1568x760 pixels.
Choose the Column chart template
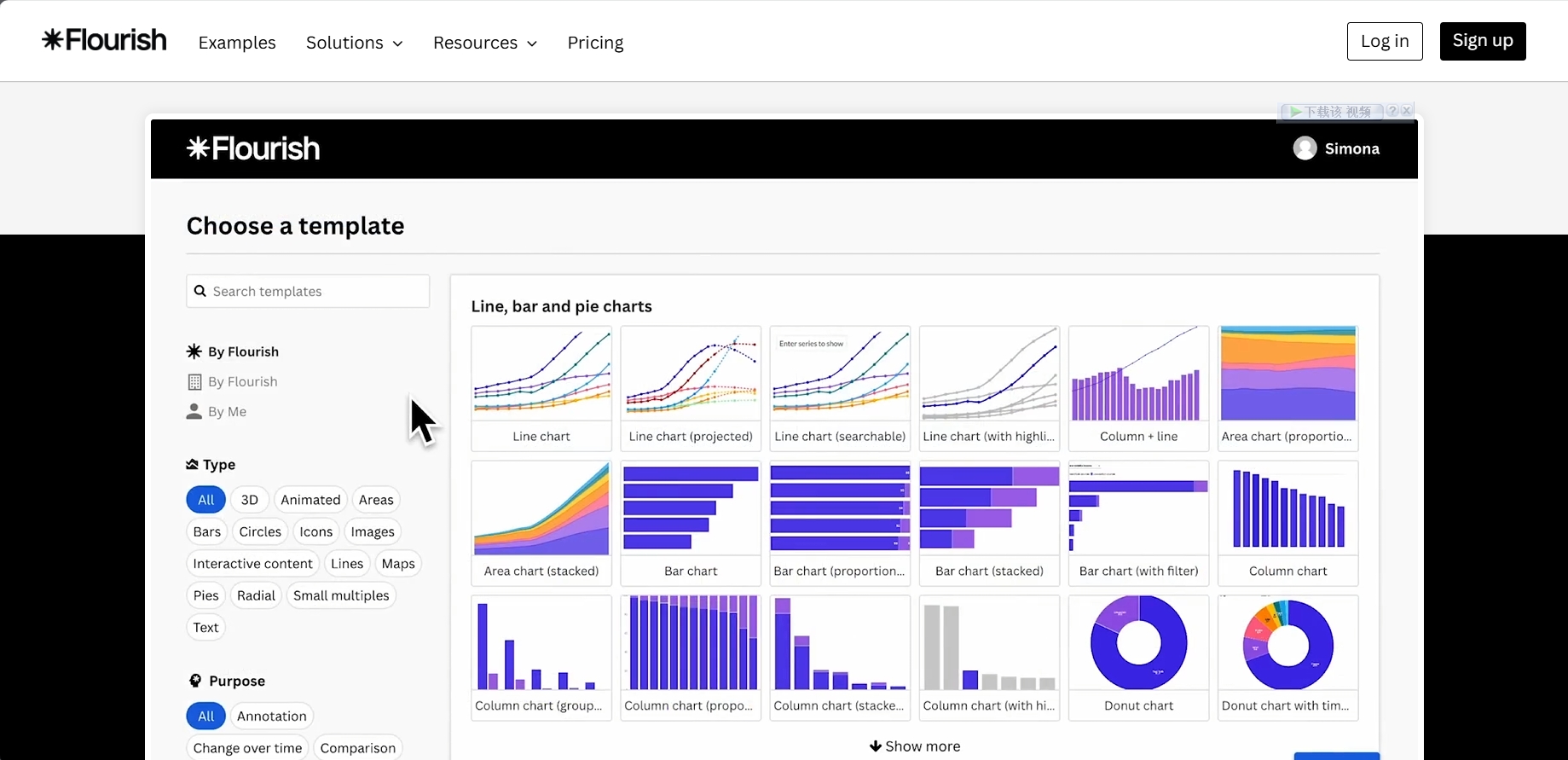pos(1288,523)
